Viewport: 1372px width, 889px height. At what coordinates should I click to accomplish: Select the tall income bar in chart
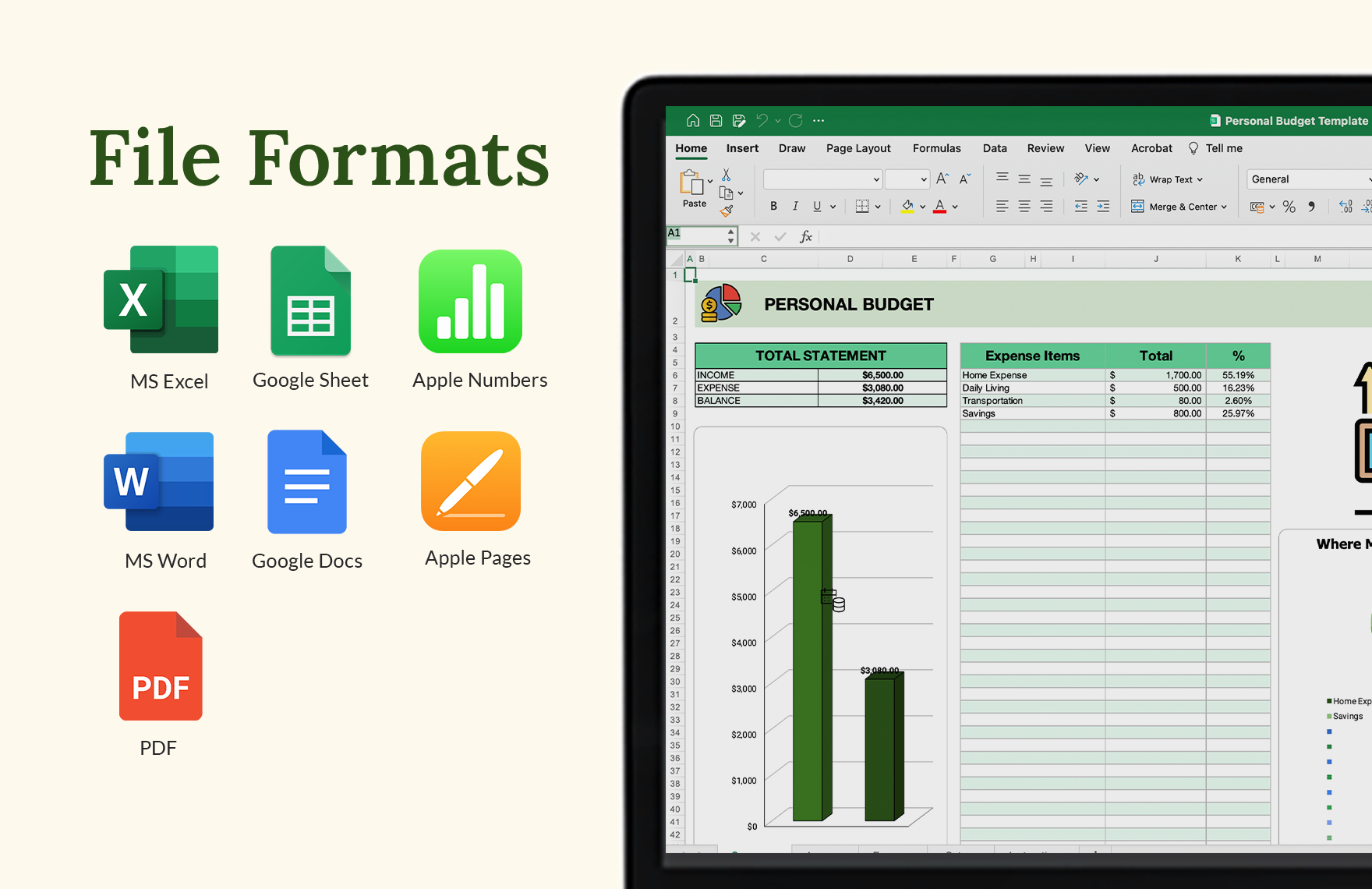tap(812, 667)
